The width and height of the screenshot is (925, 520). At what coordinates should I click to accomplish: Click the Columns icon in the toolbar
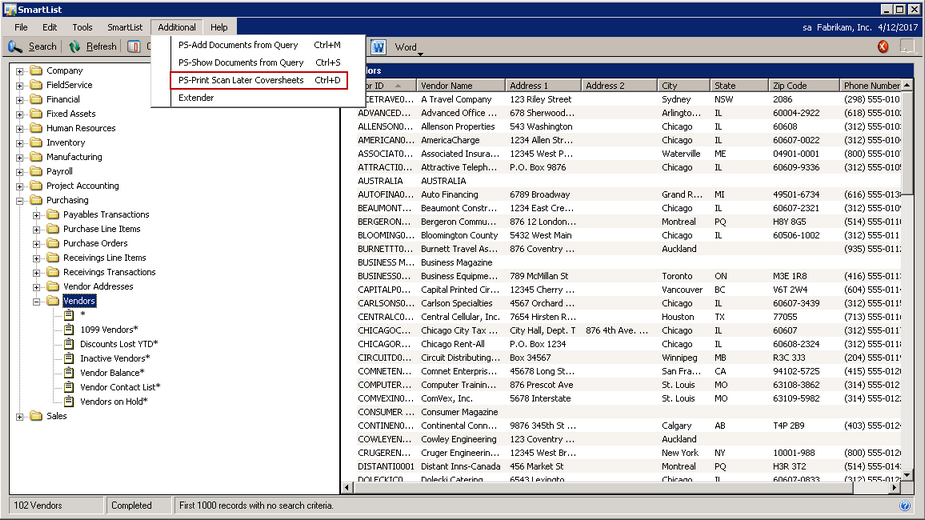[134, 47]
